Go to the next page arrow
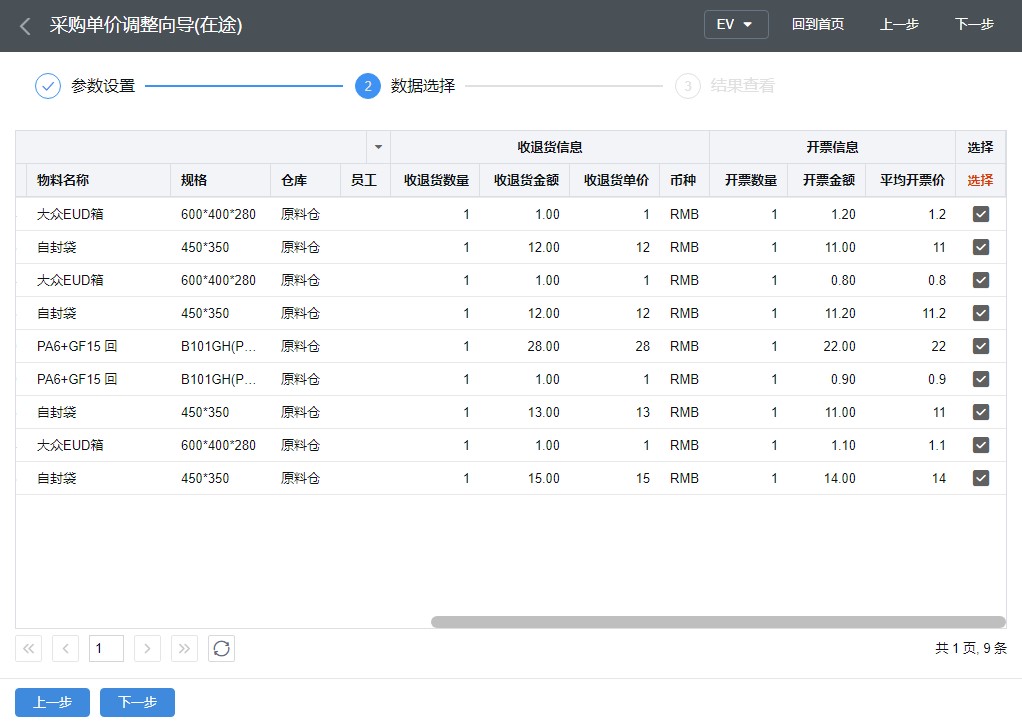The width and height of the screenshot is (1022, 726). (147, 648)
